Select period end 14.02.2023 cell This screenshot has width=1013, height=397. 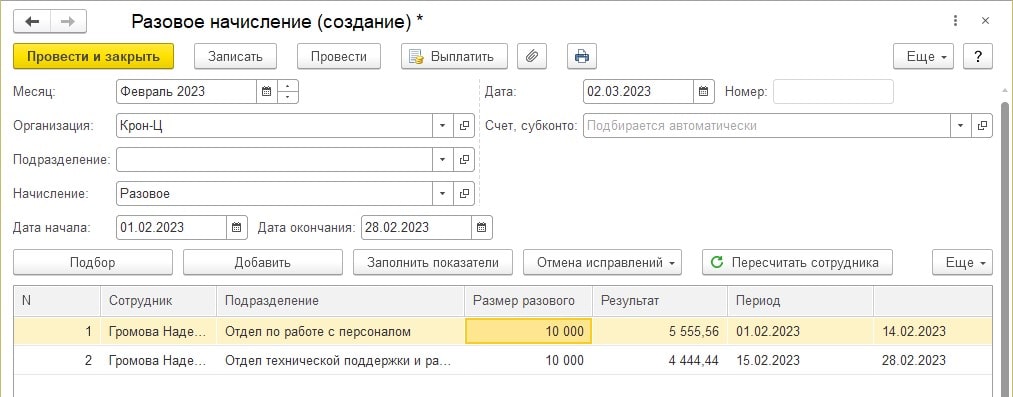click(933, 332)
